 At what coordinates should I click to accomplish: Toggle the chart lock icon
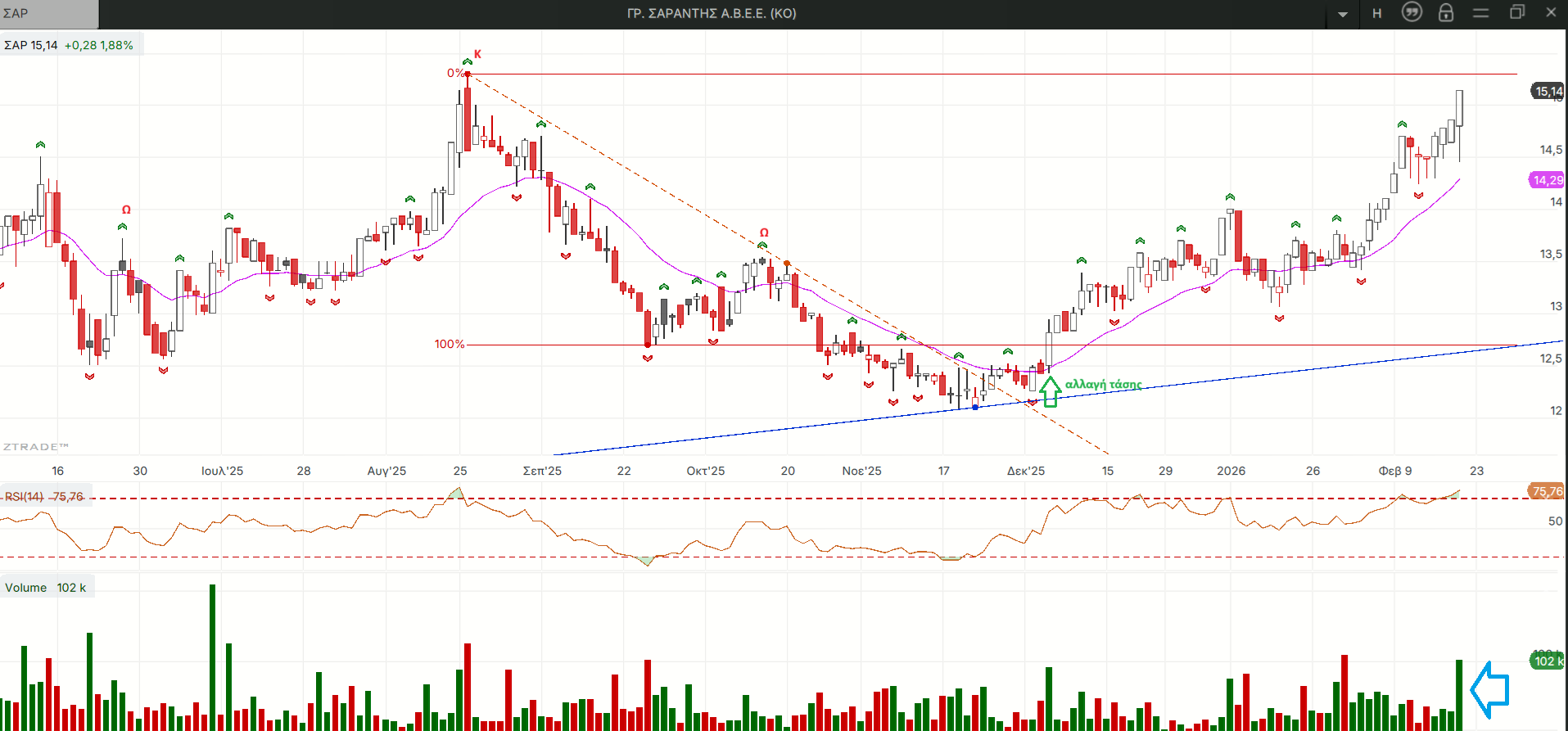(x=1446, y=12)
